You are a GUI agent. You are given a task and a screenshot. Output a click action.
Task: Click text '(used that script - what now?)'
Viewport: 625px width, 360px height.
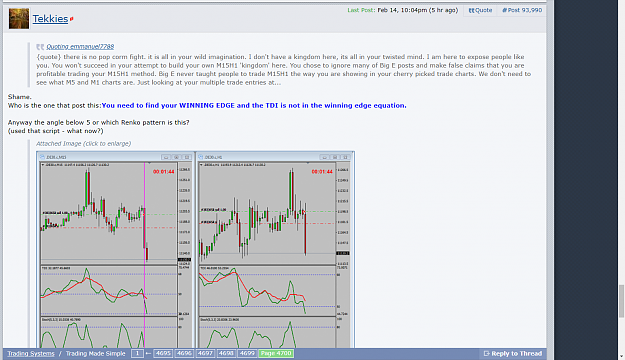tap(55, 131)
